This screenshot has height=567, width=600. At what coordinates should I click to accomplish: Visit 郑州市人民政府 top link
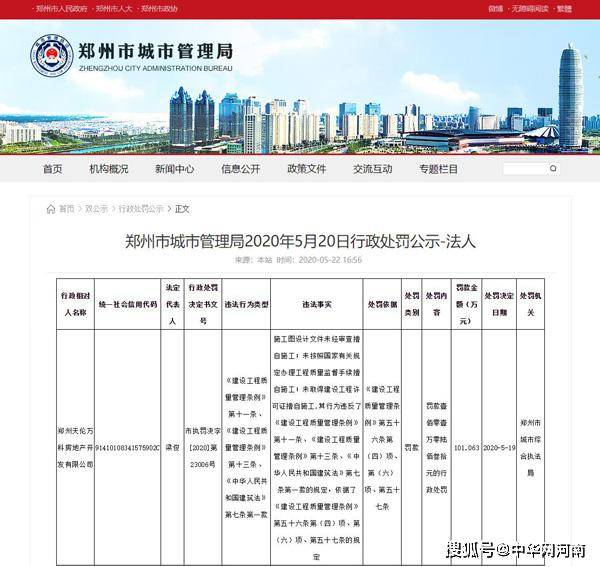coord(61,8)
